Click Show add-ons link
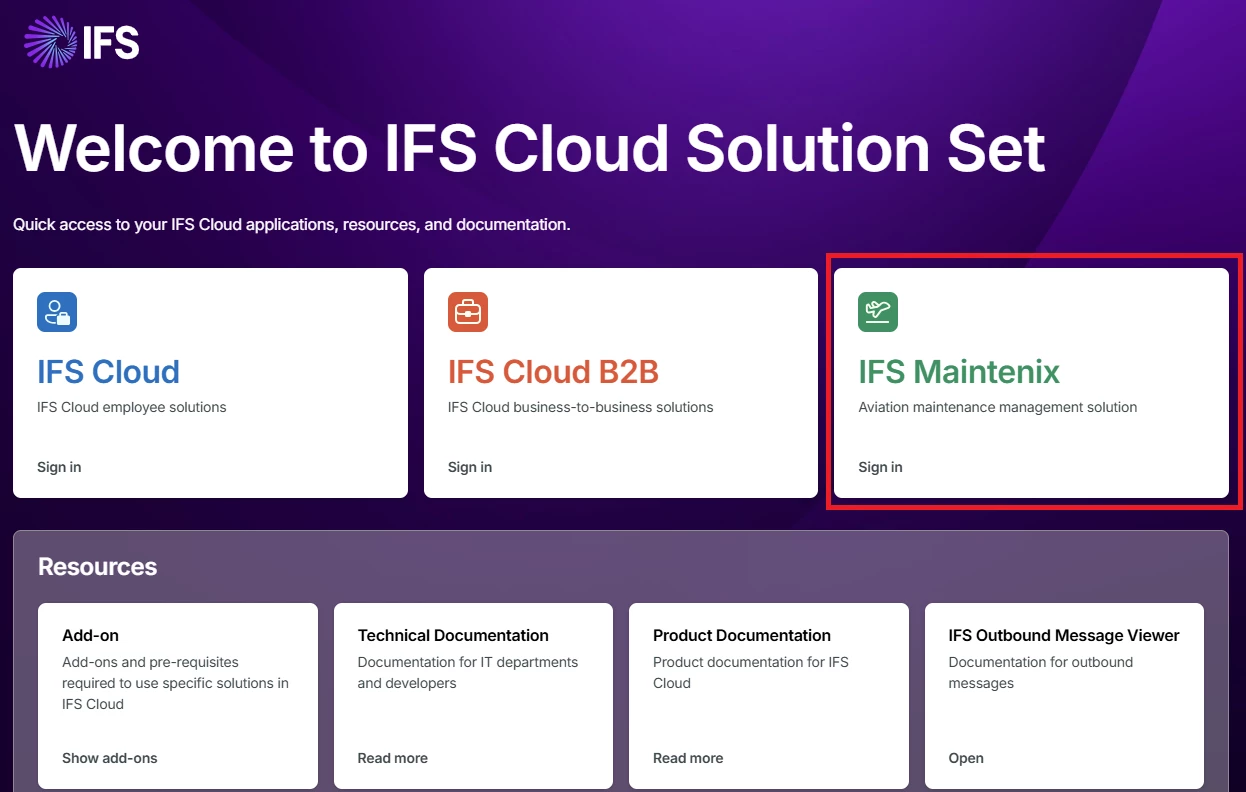1246x792 pixels. pos(110,758)
